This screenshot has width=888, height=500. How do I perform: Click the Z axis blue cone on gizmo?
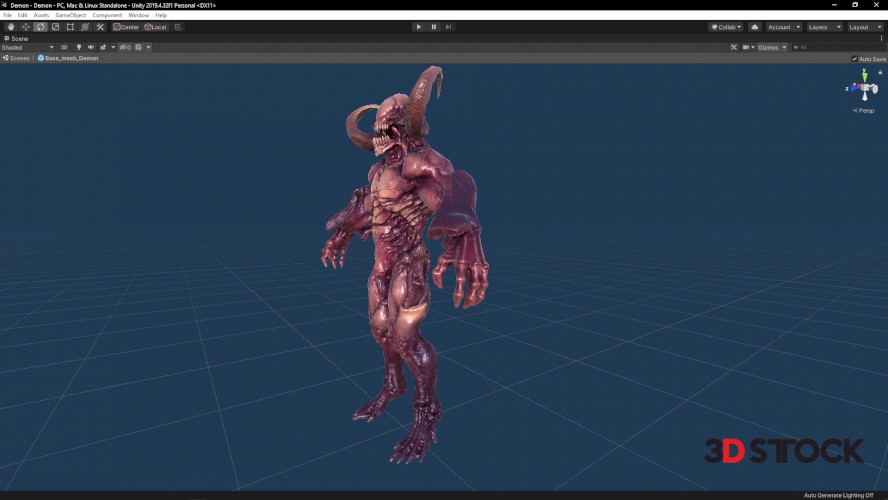(x=854, y=88)
